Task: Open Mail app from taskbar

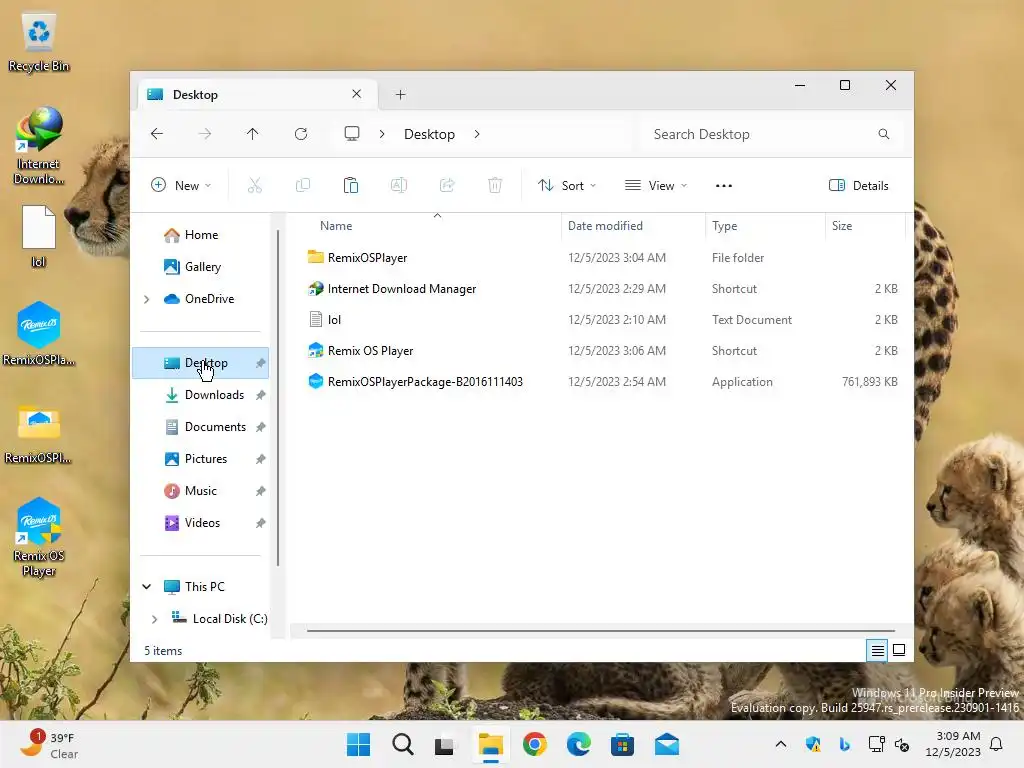Action: click(x=667, y=744)
